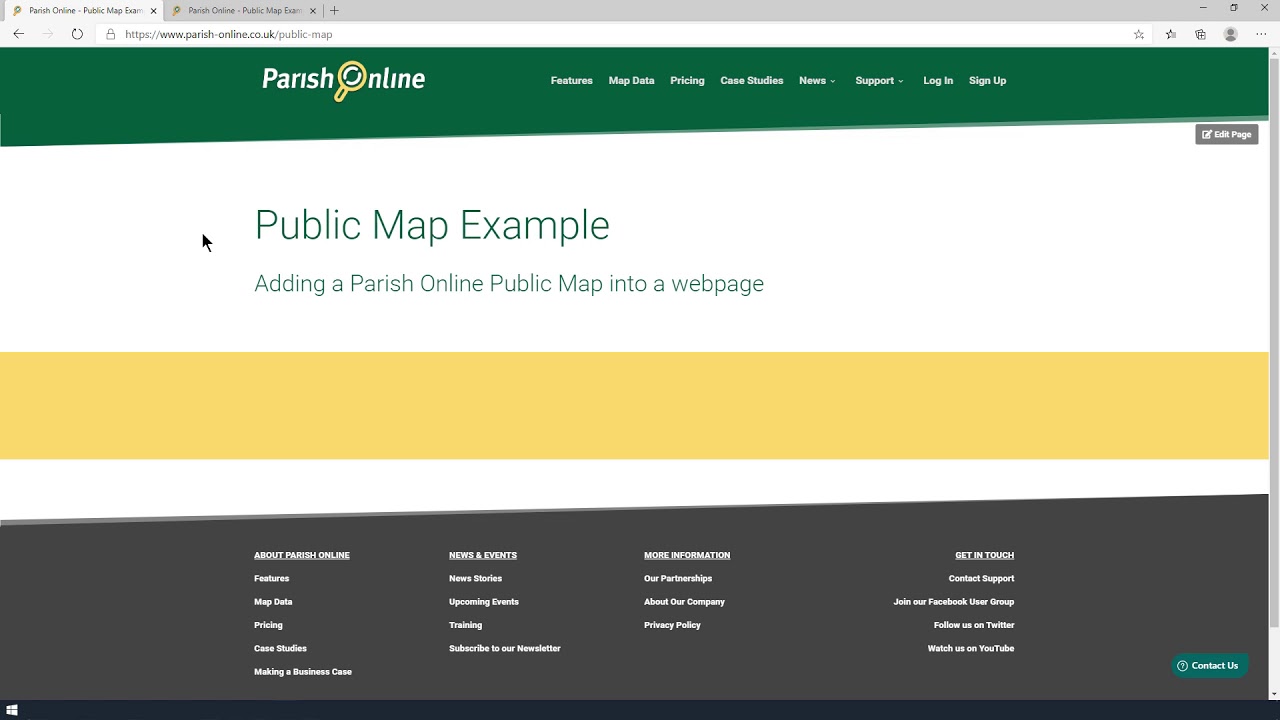Click the scrollbar up arrow

pyautogui.click(x=1274, y=54)
